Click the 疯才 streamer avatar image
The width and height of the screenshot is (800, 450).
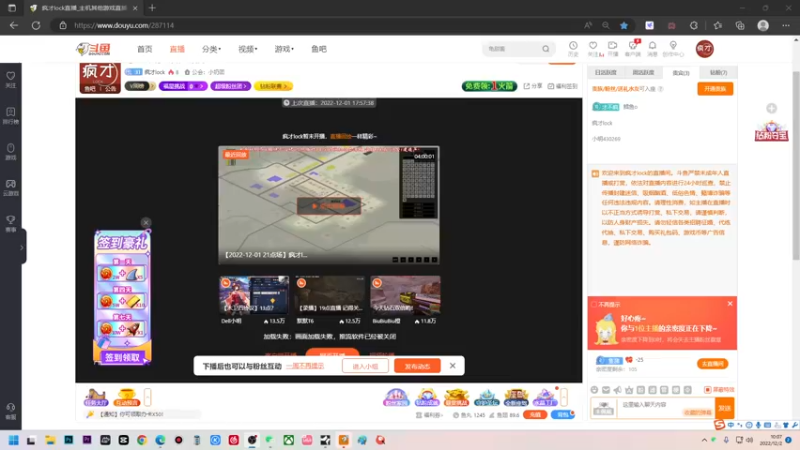coord(100,78)
